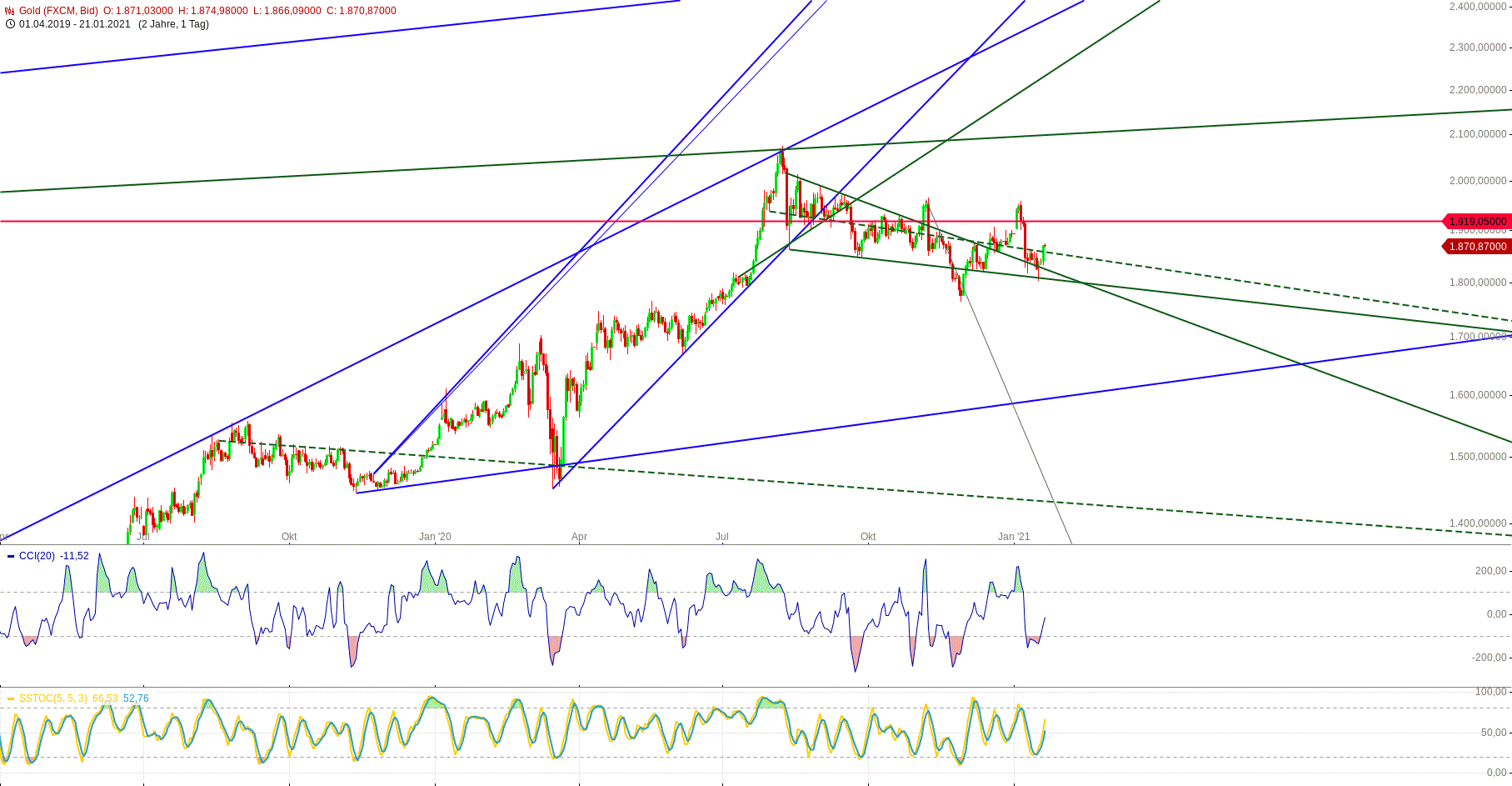Select the red 1.919,05000 price line tag
The height and width of the screenshot is (786, 1512).
1476,222
